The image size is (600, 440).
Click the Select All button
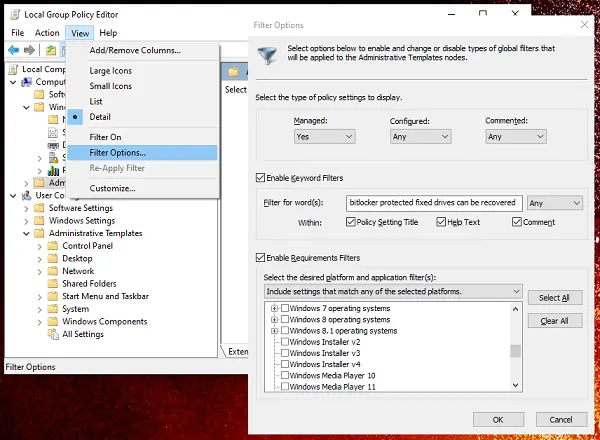pyautogui.click(x=555, y=298)
